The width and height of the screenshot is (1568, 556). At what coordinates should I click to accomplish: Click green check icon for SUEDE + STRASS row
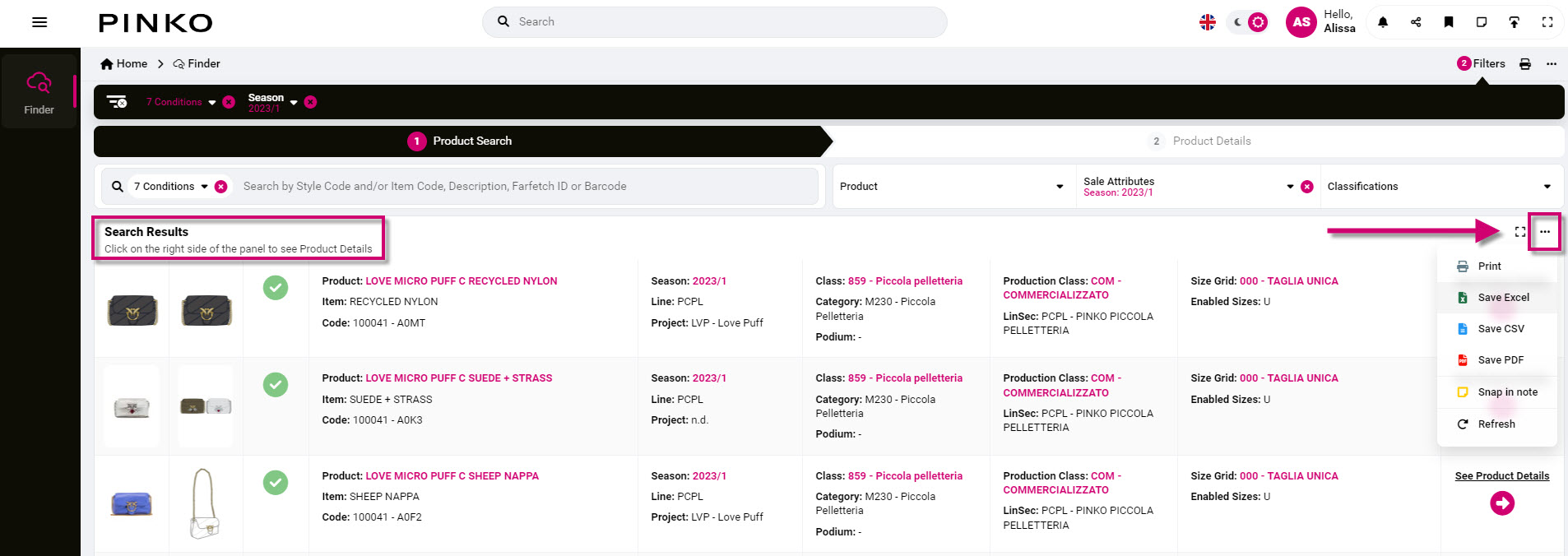(276, 385)
